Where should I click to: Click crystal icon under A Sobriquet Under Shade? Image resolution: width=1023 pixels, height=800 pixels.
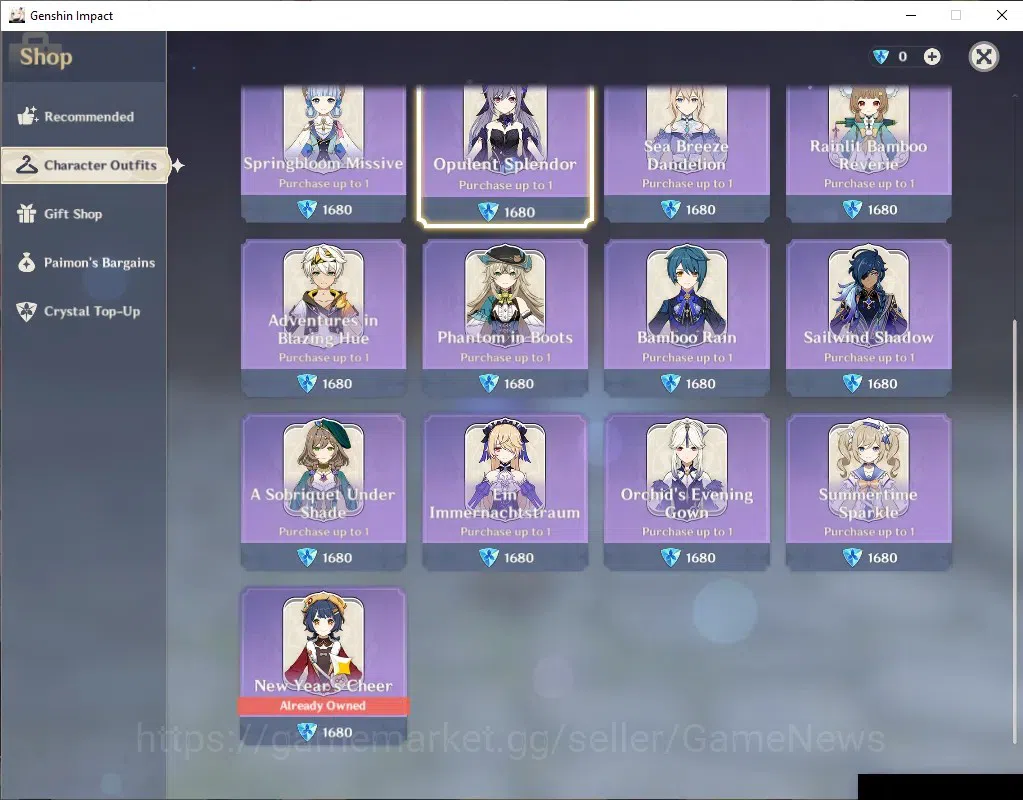pyautogui.click(x=306, y=557)
